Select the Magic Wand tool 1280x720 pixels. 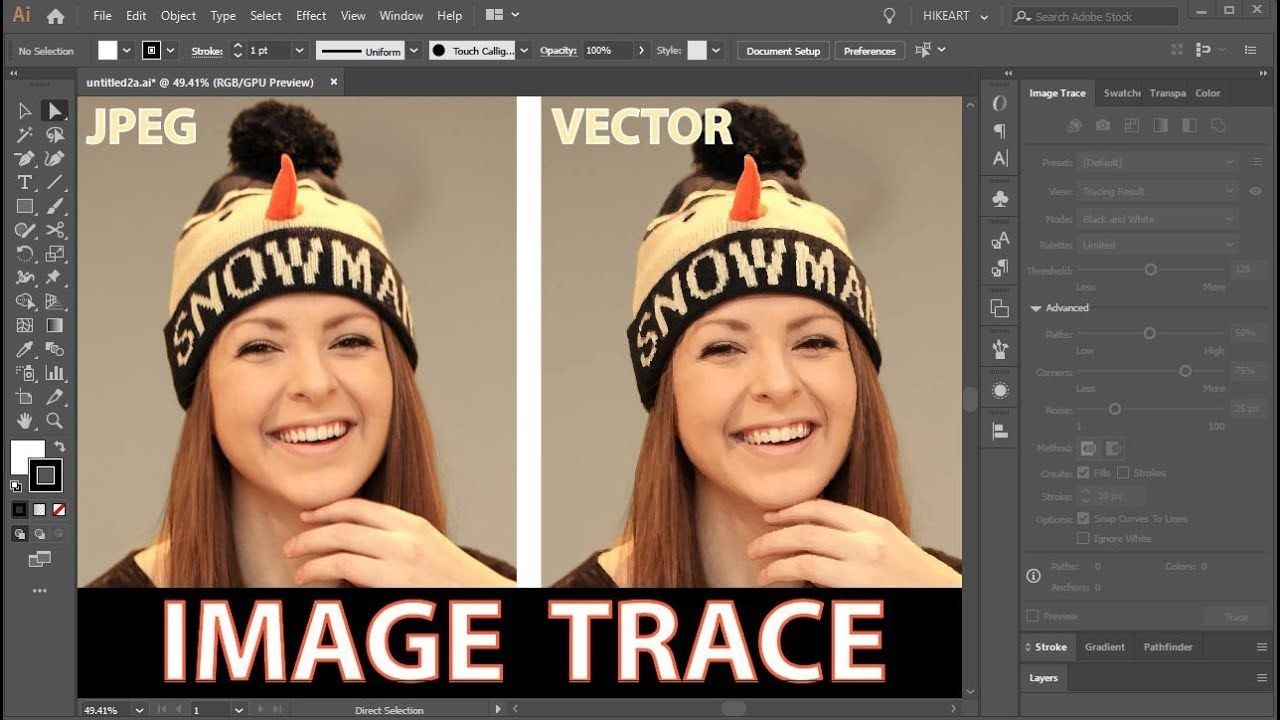point(24,135)
